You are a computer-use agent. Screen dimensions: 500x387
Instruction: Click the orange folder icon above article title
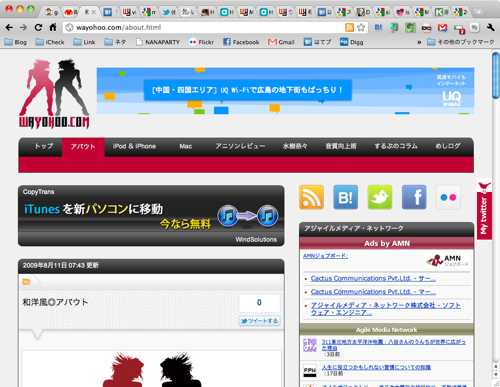click(26, 282)
